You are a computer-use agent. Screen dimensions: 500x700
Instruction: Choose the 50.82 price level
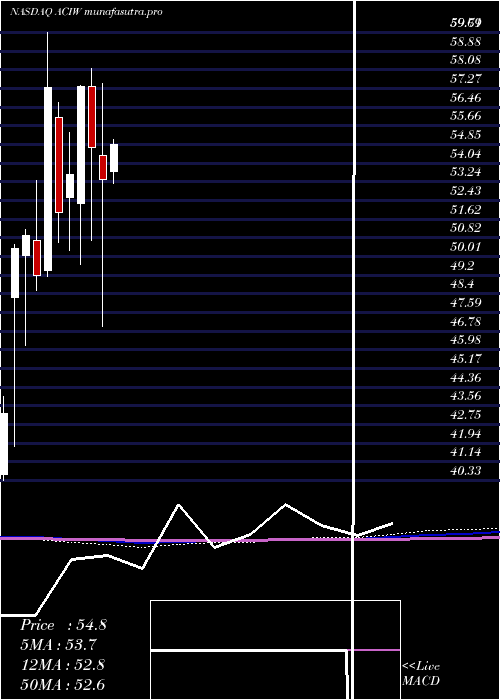coord(466,228)
